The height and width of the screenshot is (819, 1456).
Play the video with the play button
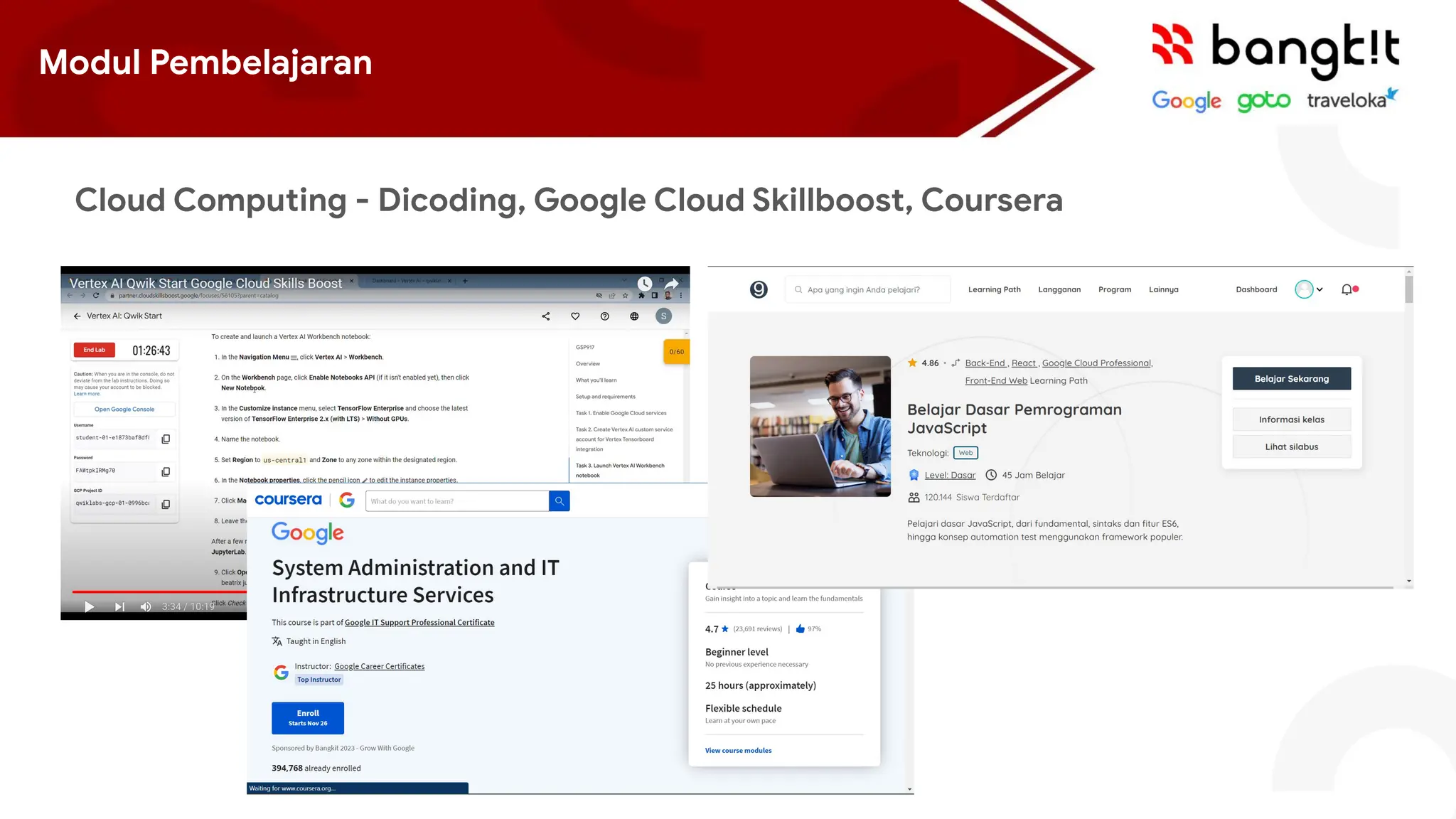coord(89,606)
